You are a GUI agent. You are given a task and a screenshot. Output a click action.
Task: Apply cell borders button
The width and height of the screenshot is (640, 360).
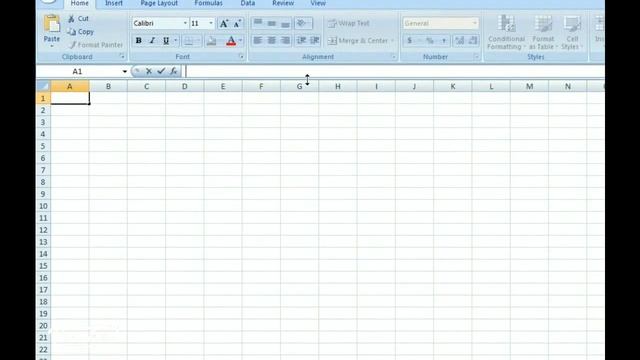(188, 41)
